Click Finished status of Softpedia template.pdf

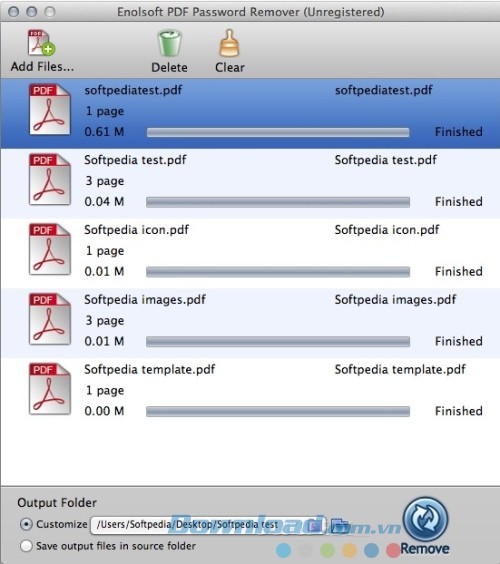point(459,411)
